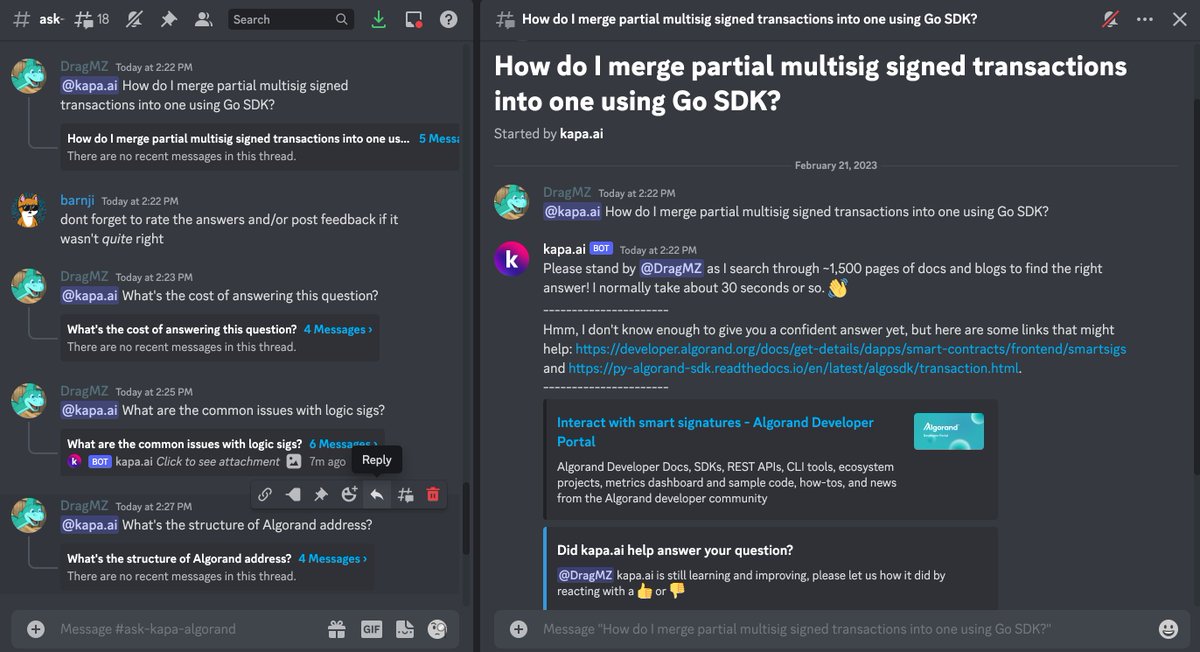Image resolution: width=1200 pixels, height=652 pixels.
Task: Click the kapa.ai purple bot avatar
Action: tap(512, 260)
